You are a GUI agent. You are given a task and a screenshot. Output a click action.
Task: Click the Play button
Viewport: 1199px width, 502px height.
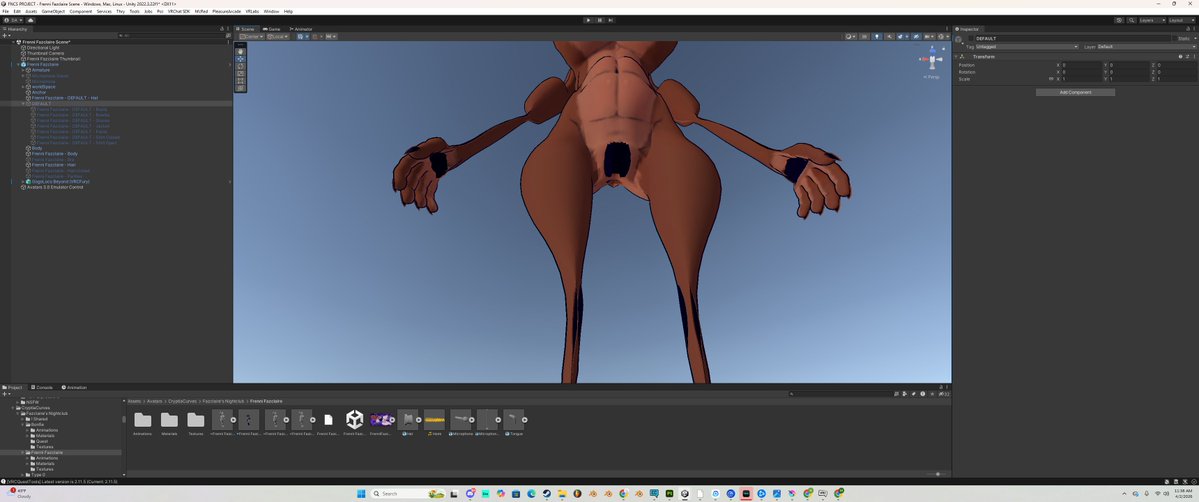[588, 20]
